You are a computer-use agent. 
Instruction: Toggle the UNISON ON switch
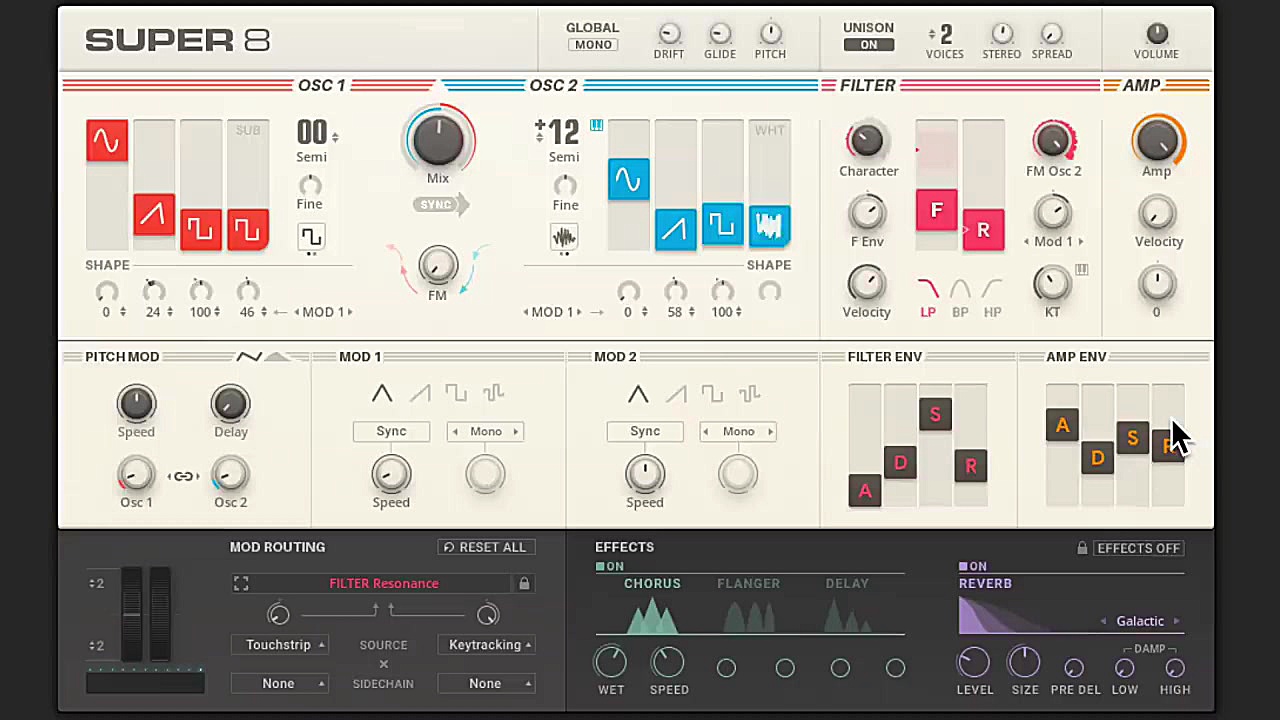868,45
